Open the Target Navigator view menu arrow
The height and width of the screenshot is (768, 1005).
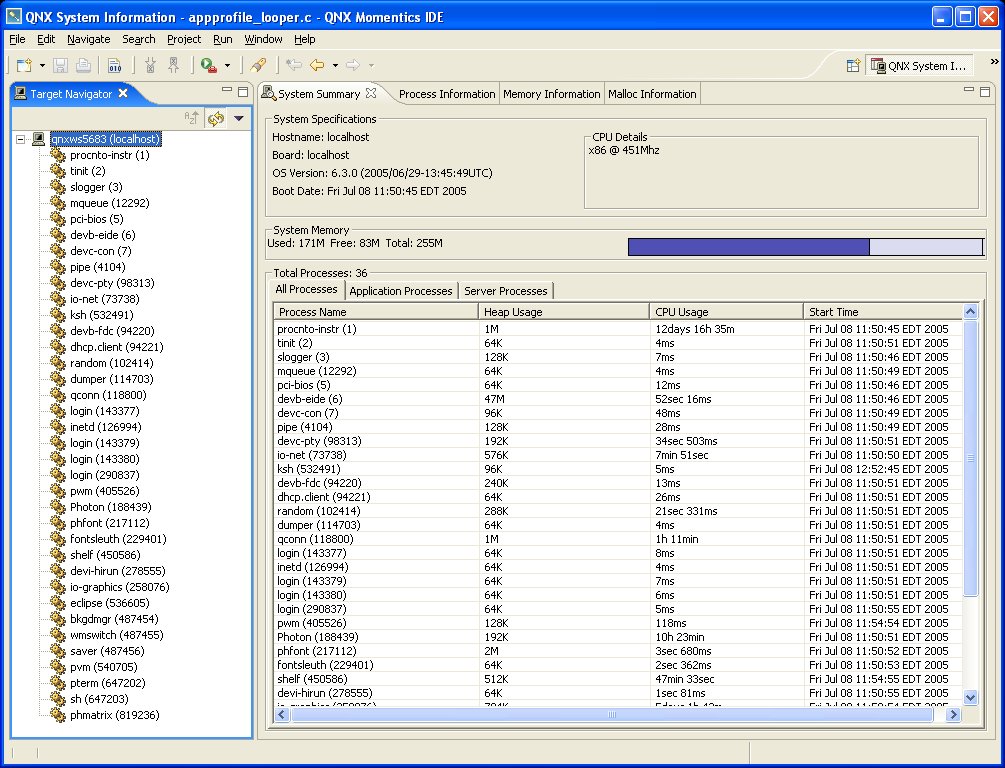click(x=238, y=118)
